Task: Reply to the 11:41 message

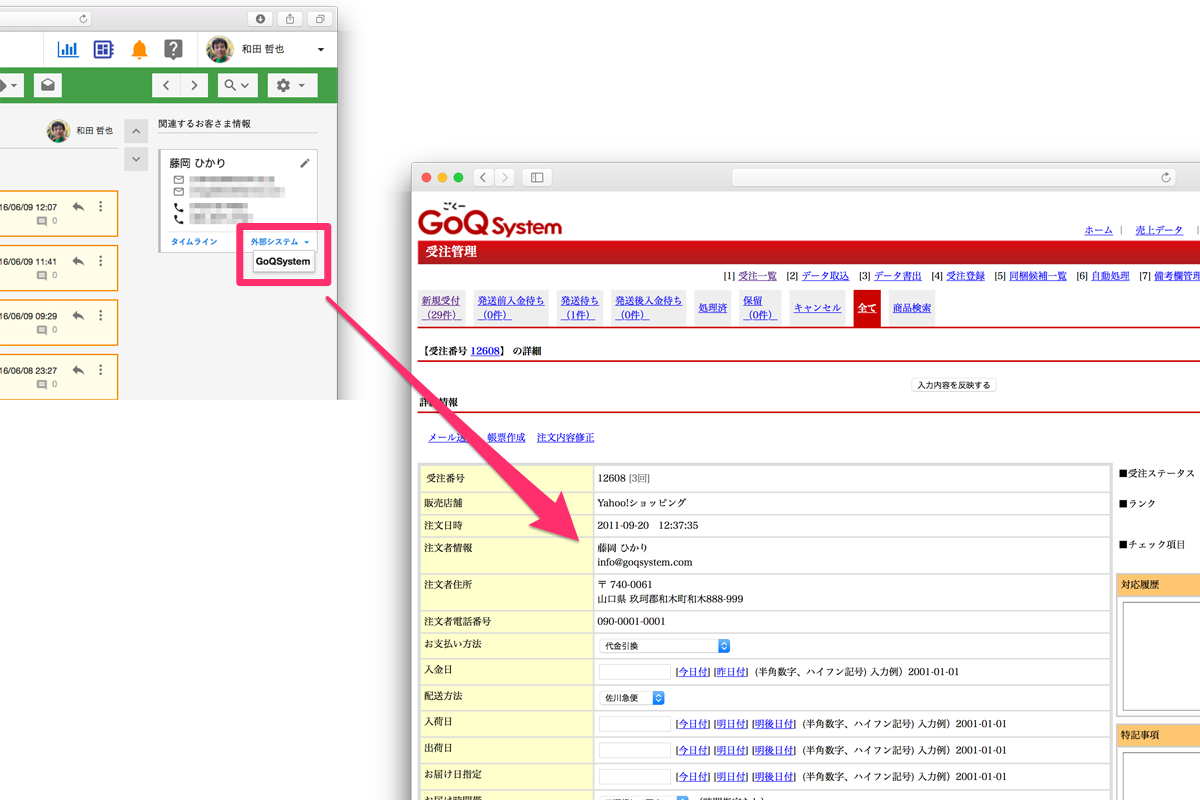Action: pos(78,260)
